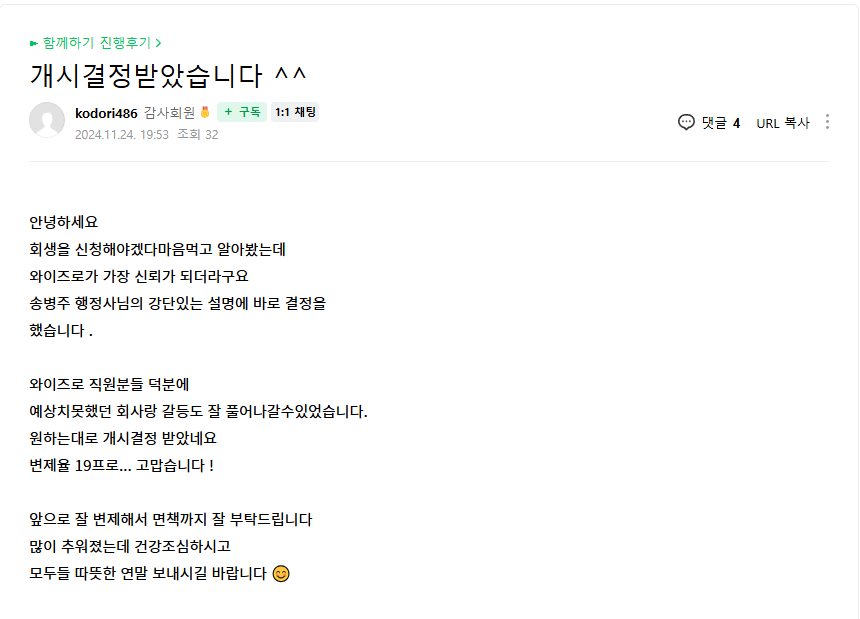Click the 감사회원 member badge icon
860x619 pixels.
click(x=206, y=113)
